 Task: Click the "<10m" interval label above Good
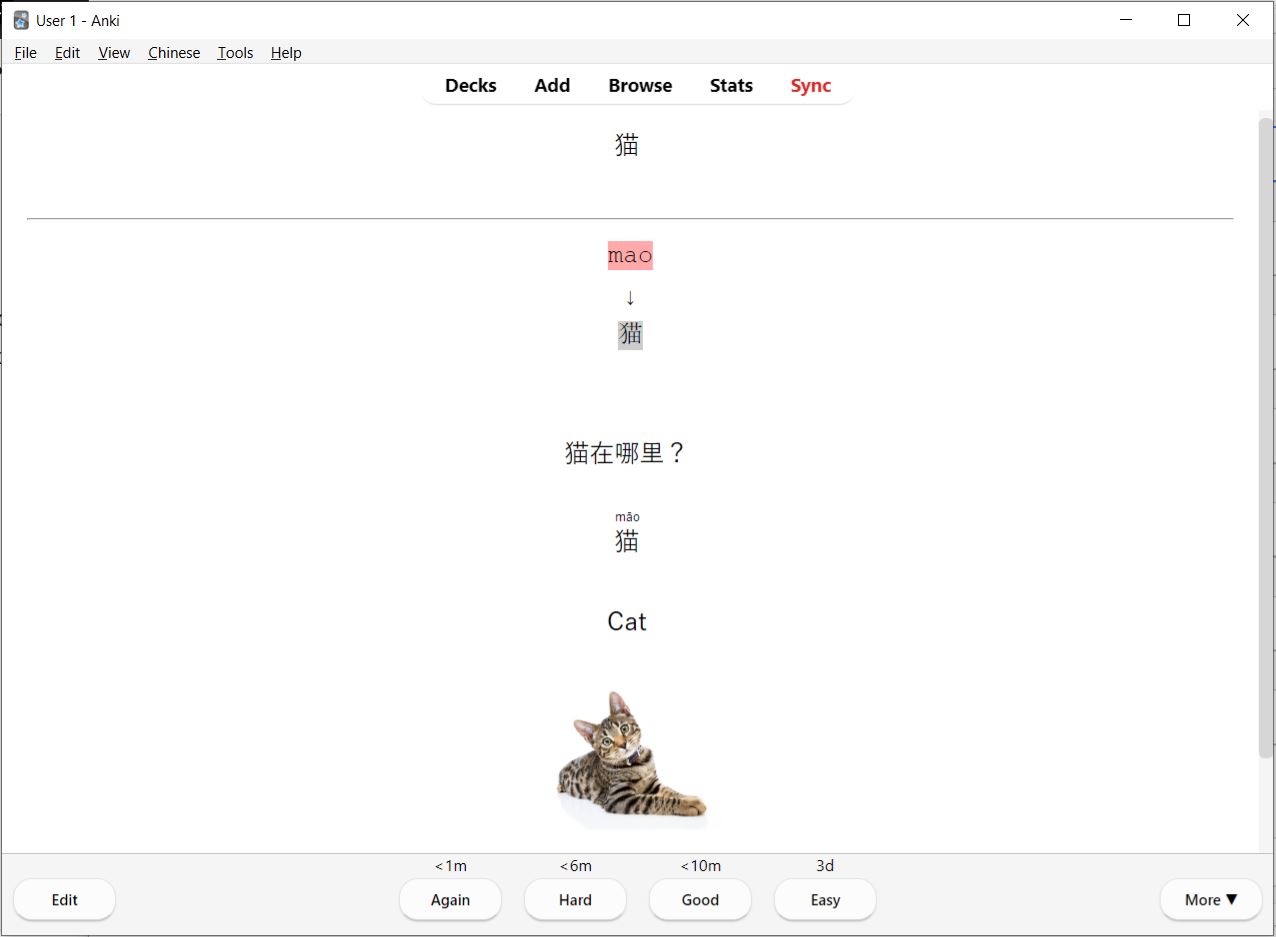[x=701, y=866]
